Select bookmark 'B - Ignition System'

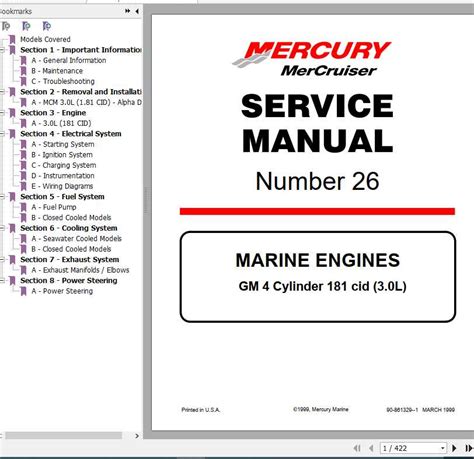pyautogui.click(x=62, y=155)
